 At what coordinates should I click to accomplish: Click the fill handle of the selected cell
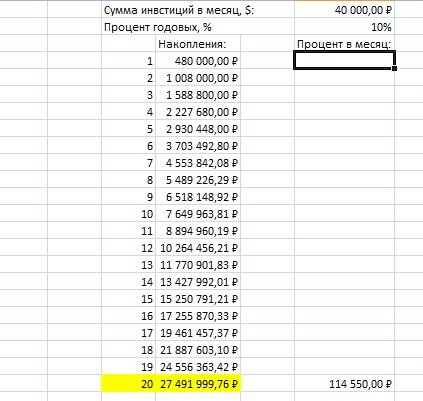click(x=395, y=68)
